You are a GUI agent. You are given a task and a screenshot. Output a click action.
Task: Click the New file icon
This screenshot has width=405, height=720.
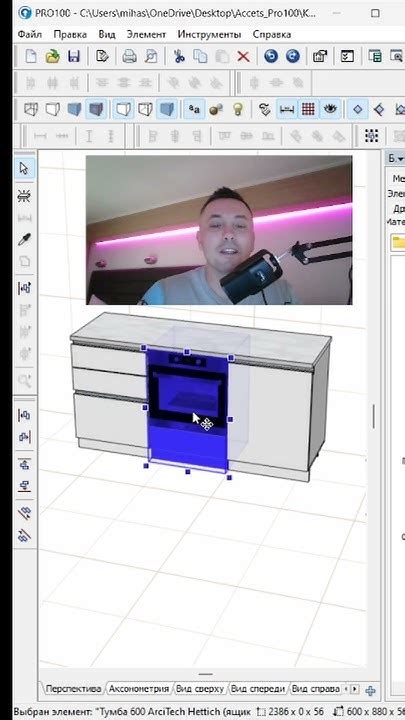coord(31,56)
